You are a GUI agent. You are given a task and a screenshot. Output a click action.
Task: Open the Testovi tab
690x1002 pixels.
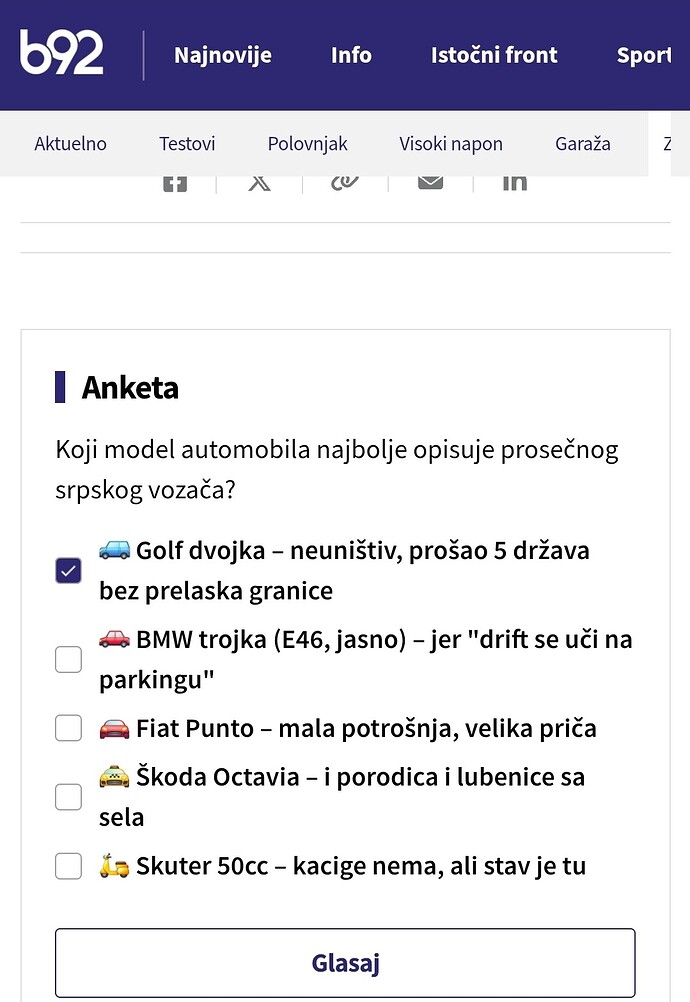click(187, 144)
